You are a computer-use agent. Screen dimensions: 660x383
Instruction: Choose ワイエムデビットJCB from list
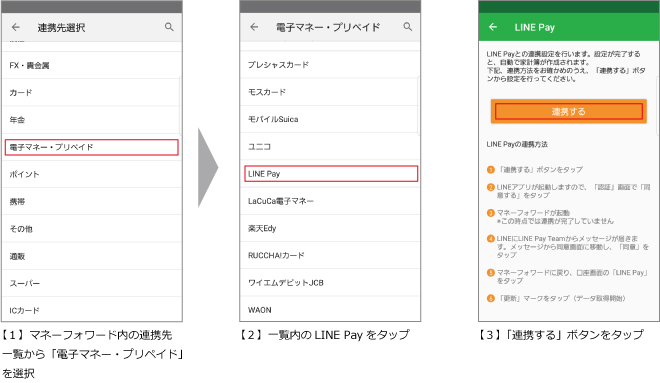(x=330, y=282)
